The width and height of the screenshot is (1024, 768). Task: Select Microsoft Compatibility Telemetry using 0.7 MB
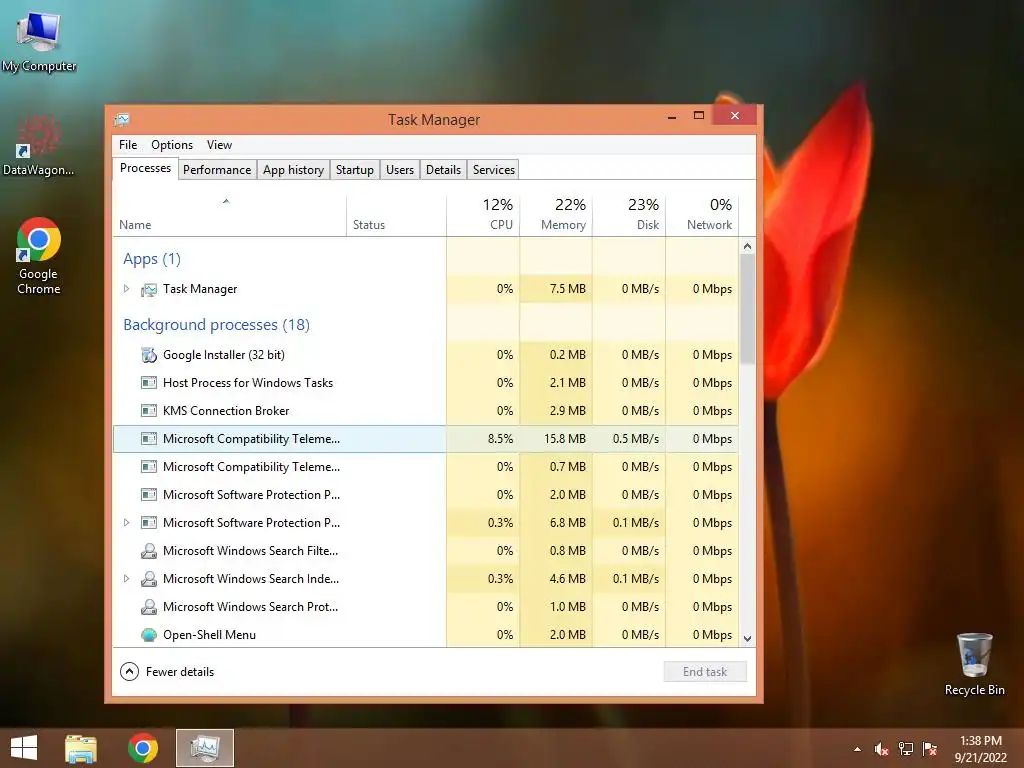click(x=426, y=467)
